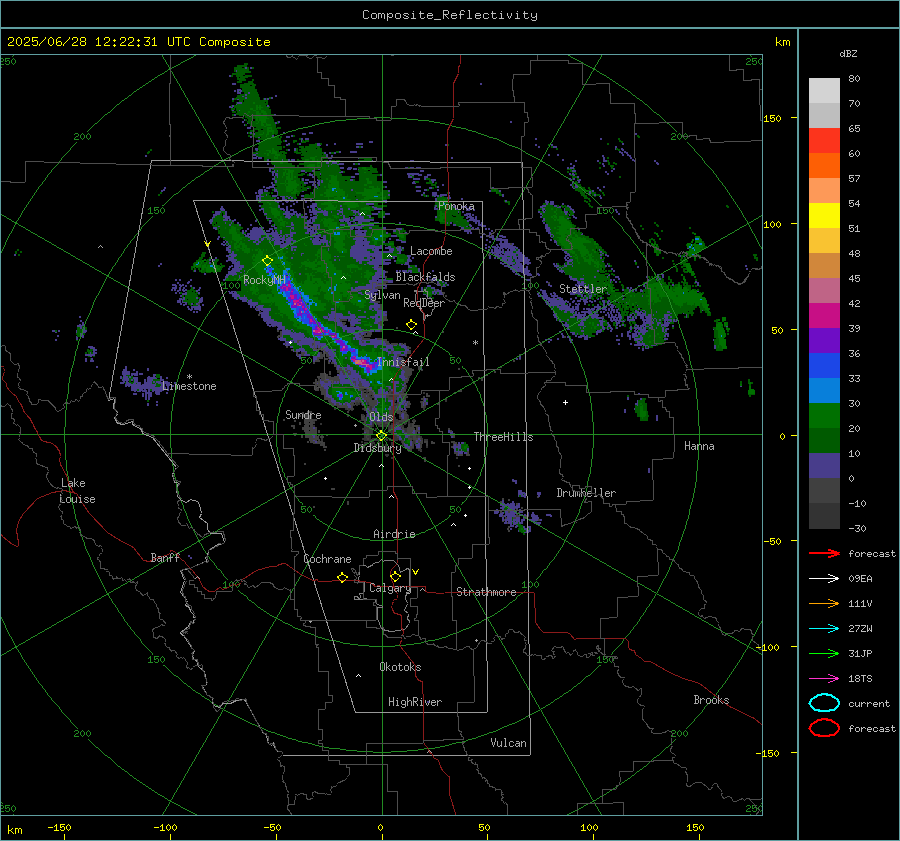Click the Vulcan map label
Screen dimensions: 900x841
[x=509, y=743]
